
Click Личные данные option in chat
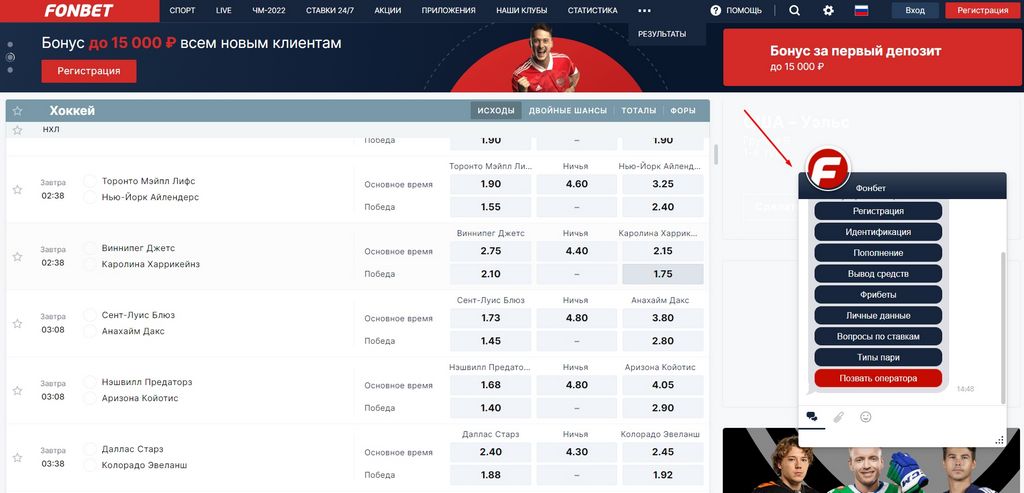point(878,315)
